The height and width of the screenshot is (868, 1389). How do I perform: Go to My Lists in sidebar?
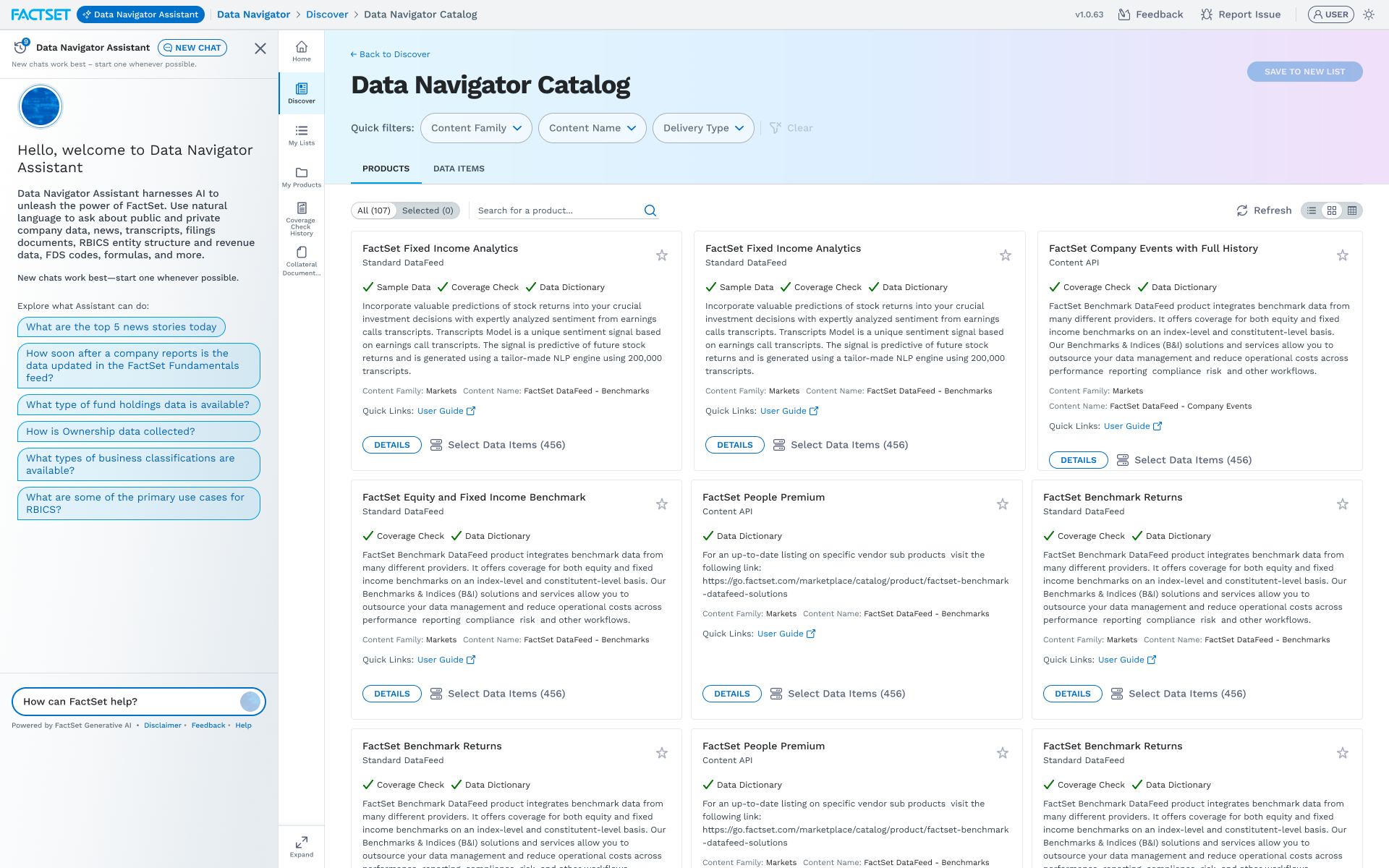click(x=302, y=135)
